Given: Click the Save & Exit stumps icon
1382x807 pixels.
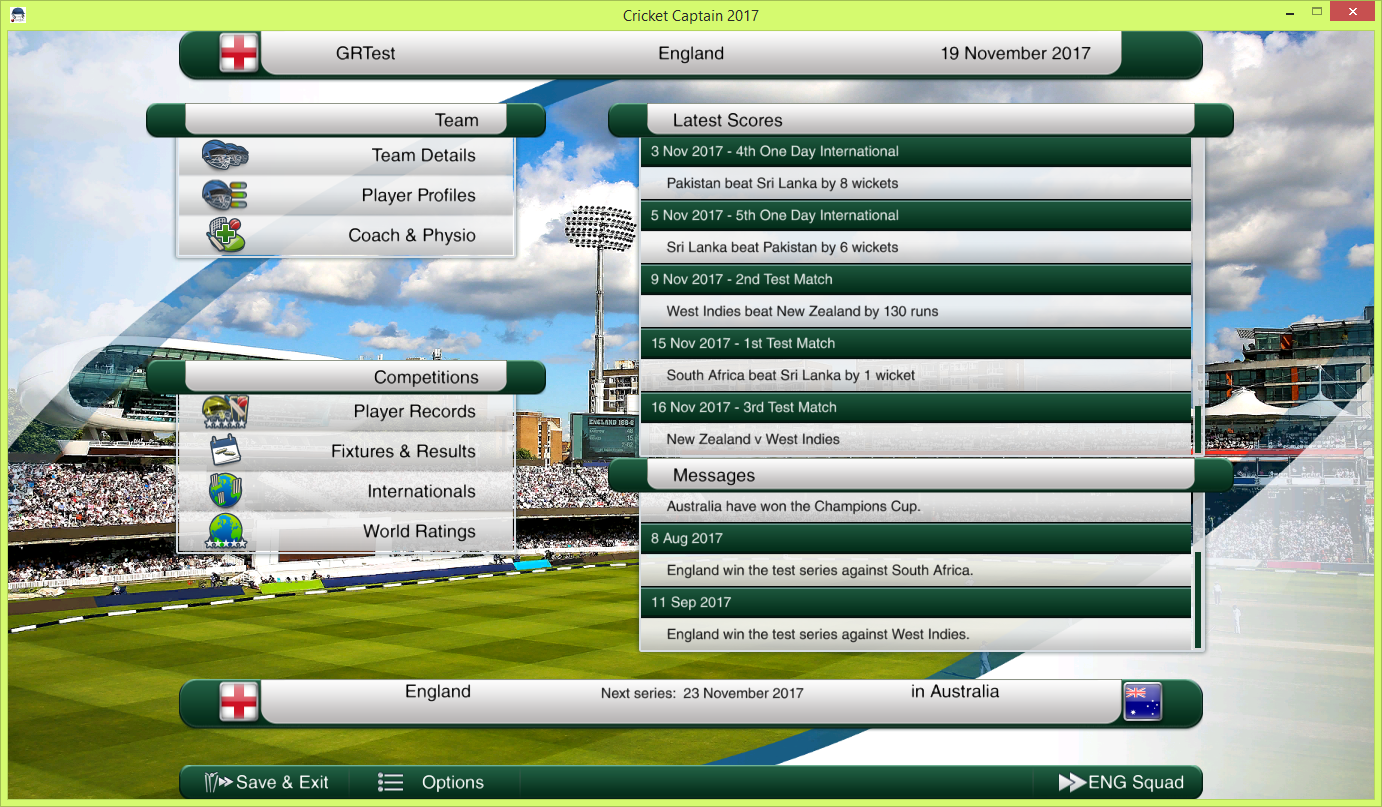Looking at the screenshot, I should (218, 782).
